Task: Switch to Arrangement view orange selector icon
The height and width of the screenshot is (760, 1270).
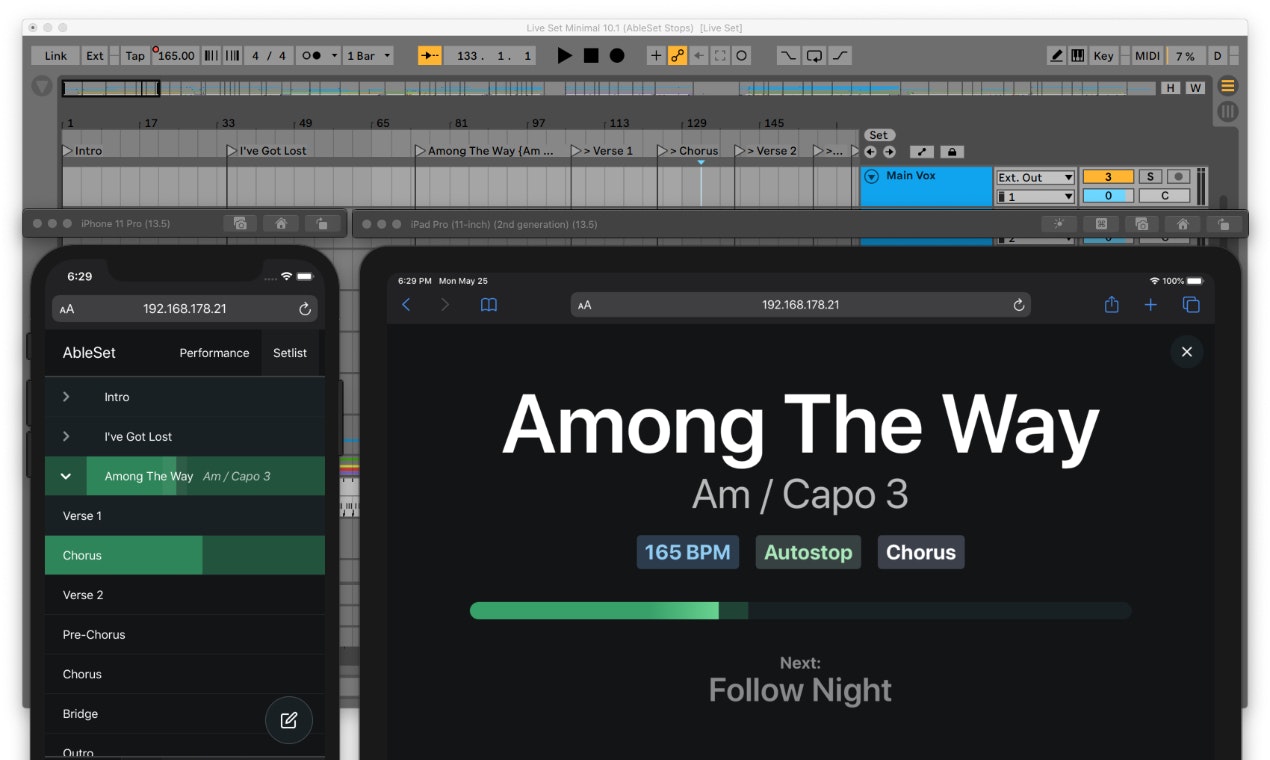Action: tap(1228, 86)
